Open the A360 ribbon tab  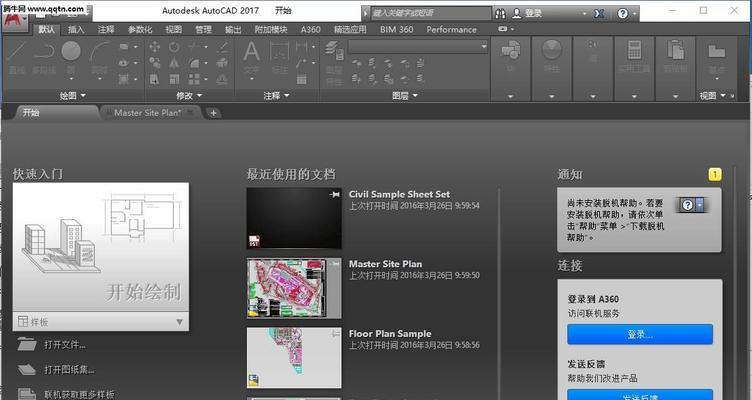310,29
